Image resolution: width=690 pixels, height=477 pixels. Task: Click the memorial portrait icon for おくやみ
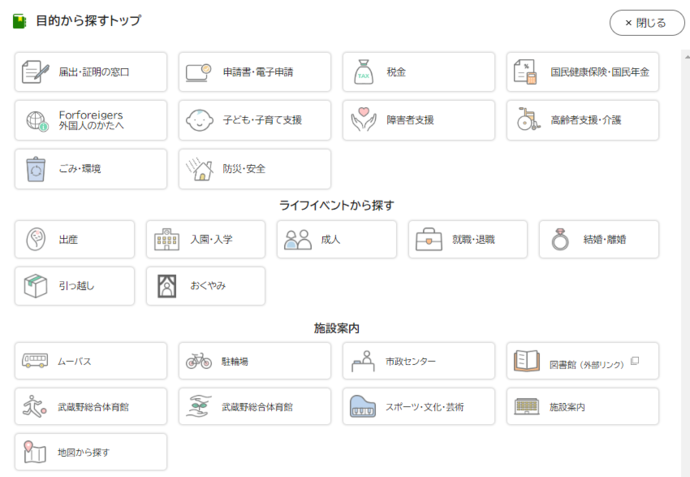[167, 286]
